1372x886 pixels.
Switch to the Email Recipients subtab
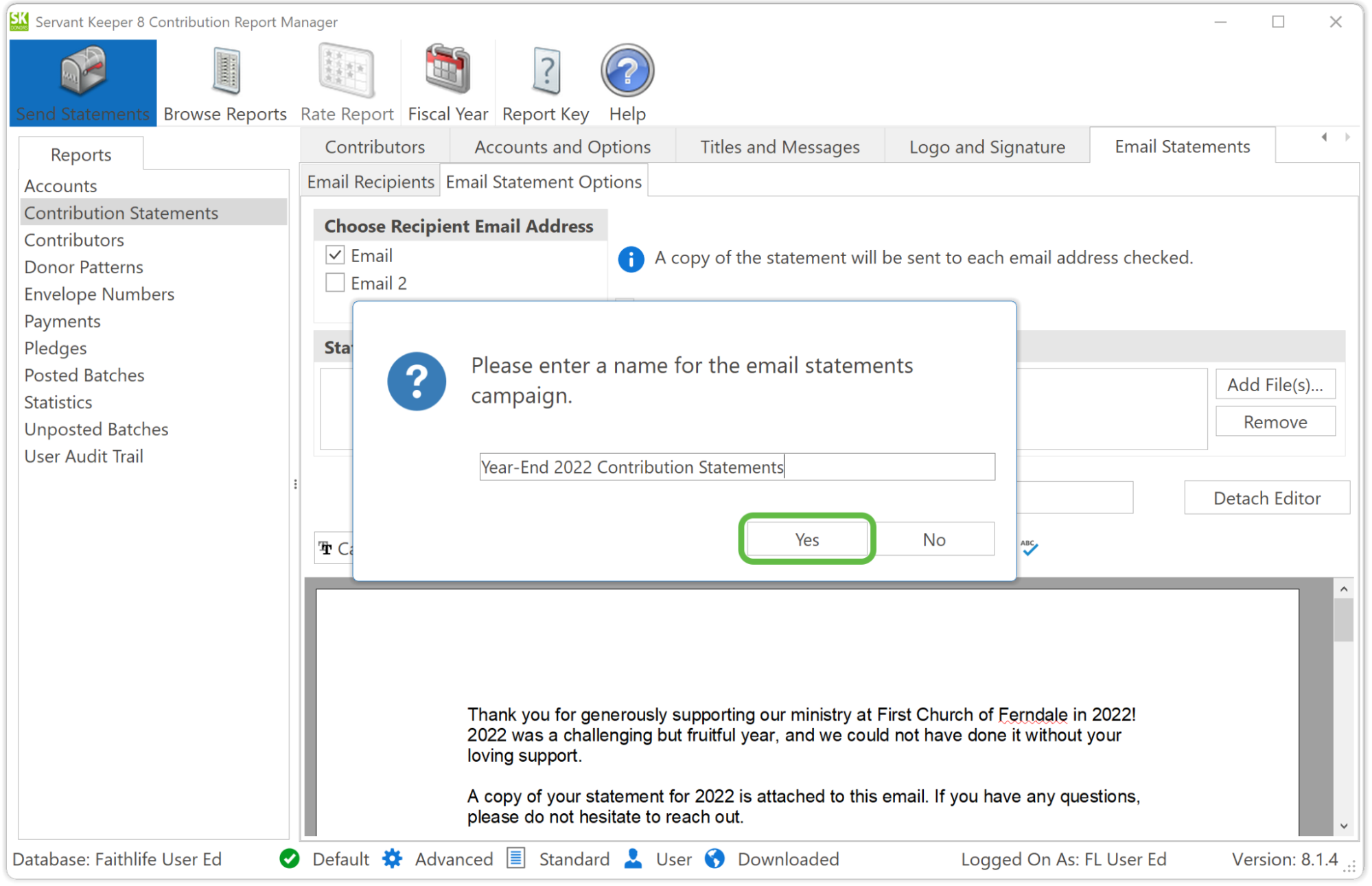point(371,182)
